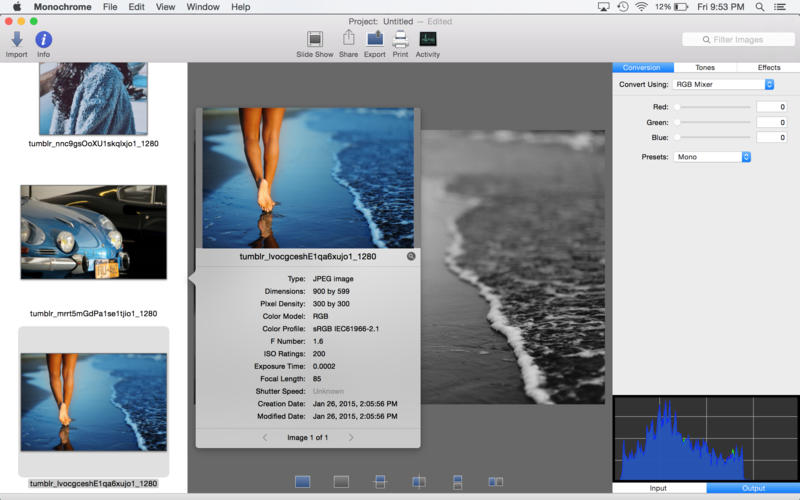Click the Share toolbar icon

tap(348, 40)
